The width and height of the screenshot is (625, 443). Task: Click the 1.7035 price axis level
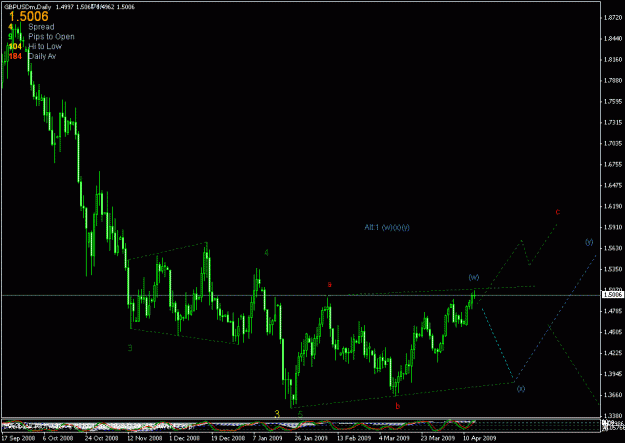coord(613,143)
